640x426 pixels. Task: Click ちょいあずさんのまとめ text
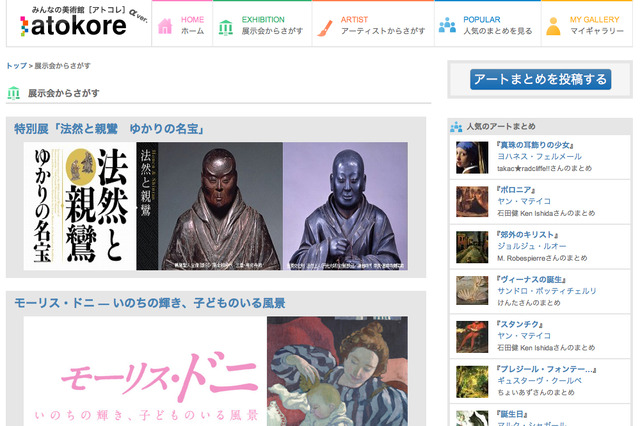pos(536,393)
